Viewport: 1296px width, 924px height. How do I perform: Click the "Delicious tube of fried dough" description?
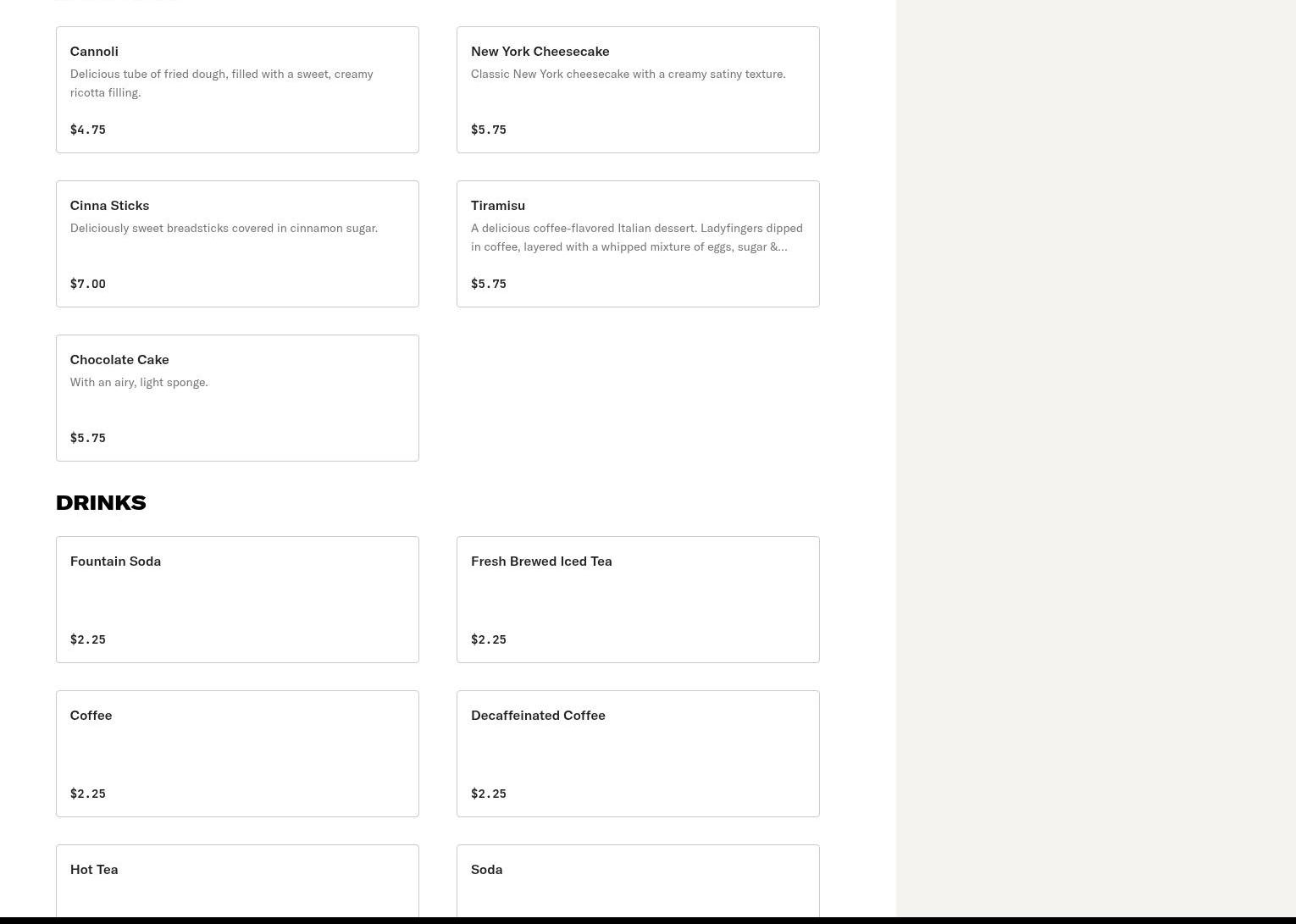(222, 83)
